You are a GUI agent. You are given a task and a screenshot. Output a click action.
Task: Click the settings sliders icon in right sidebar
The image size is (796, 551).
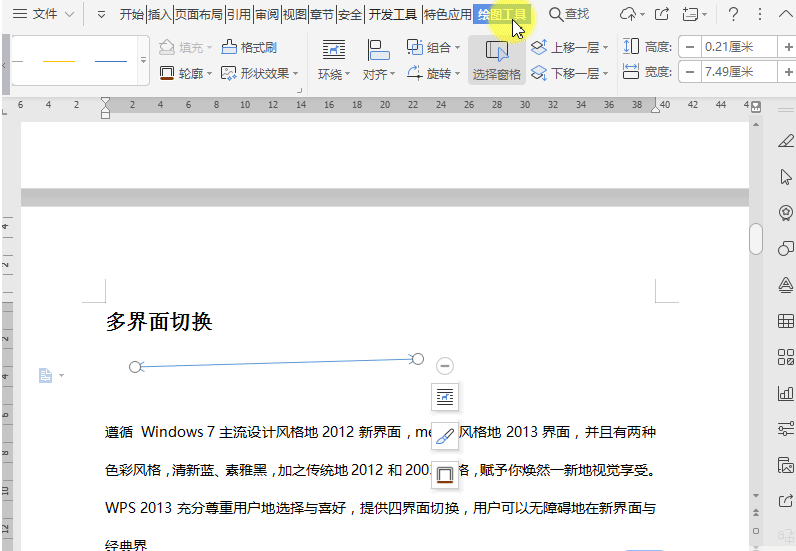[x=786, y=429]
